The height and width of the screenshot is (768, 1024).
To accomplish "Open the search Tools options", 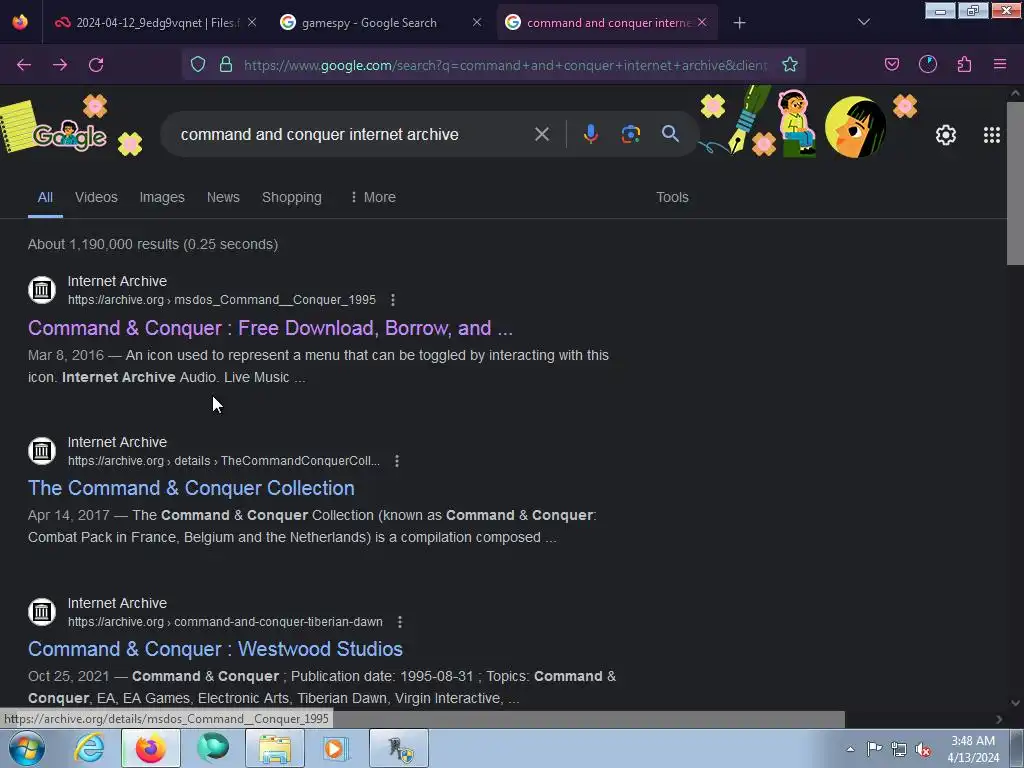I will [672, 197].
